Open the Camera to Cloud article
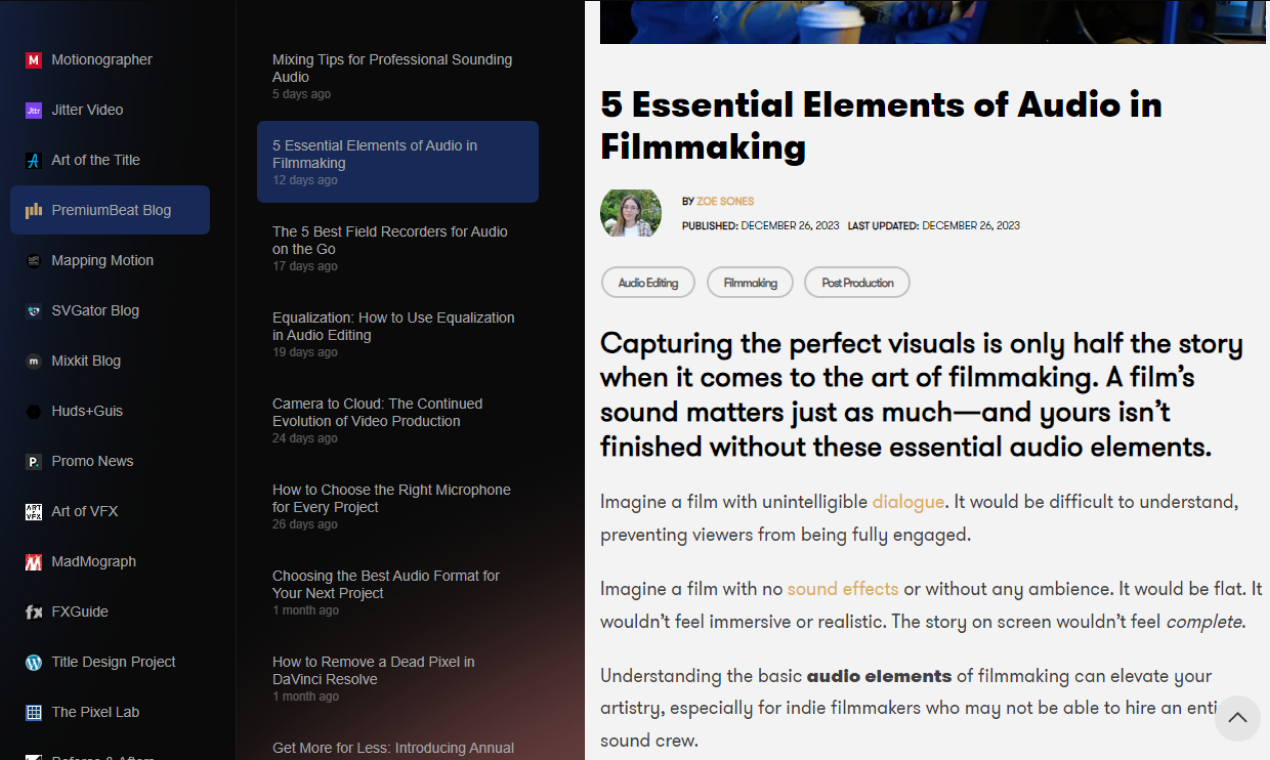This screenshot has width=1270, height=760. (398, 420)
